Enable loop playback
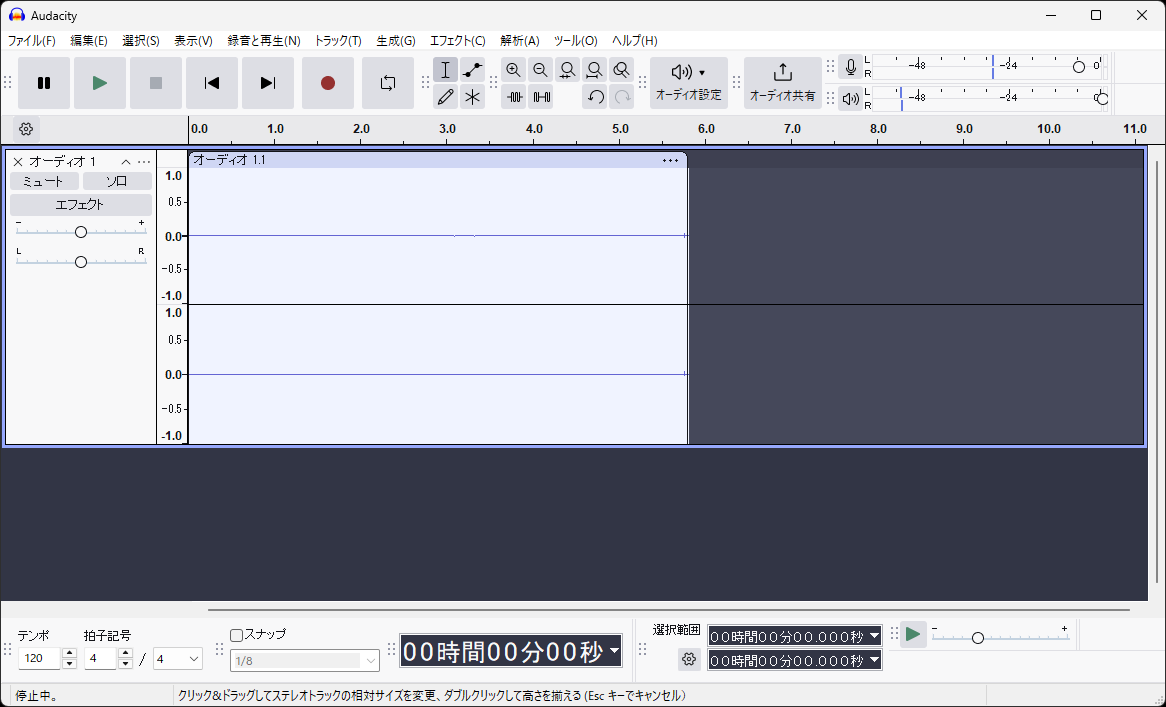This screenshot has width=1166, height=707. [388, 83]
